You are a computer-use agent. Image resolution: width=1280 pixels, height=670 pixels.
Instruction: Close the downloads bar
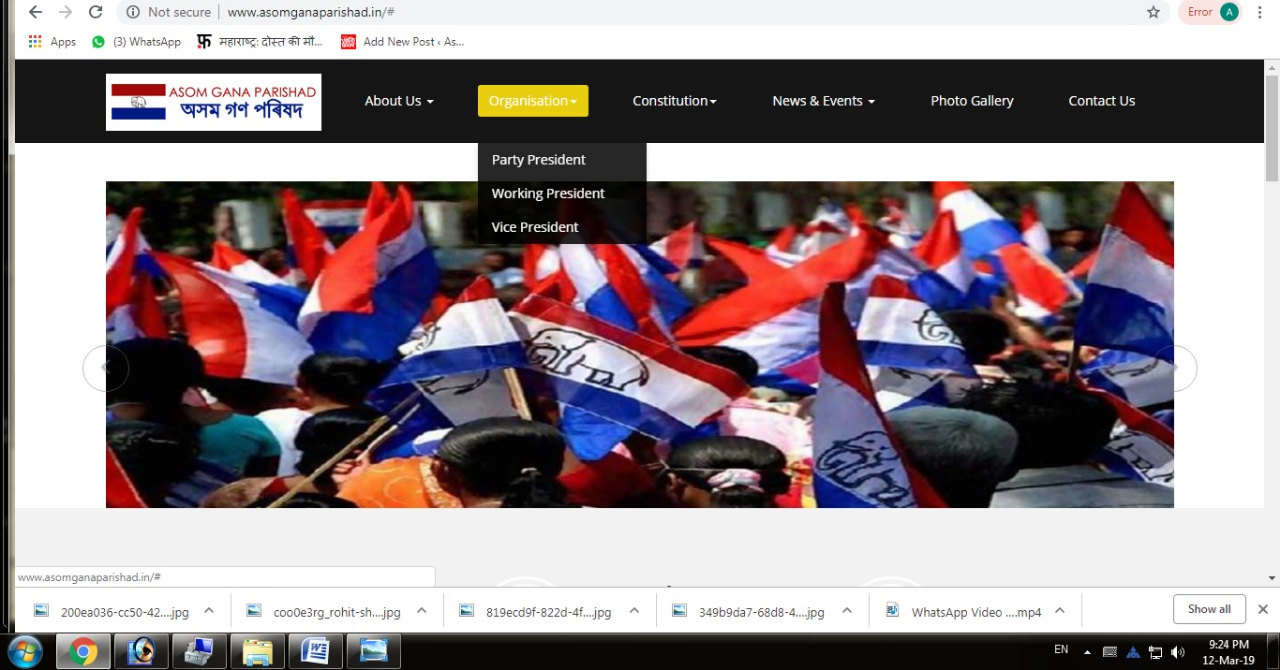coord(1263,609)
